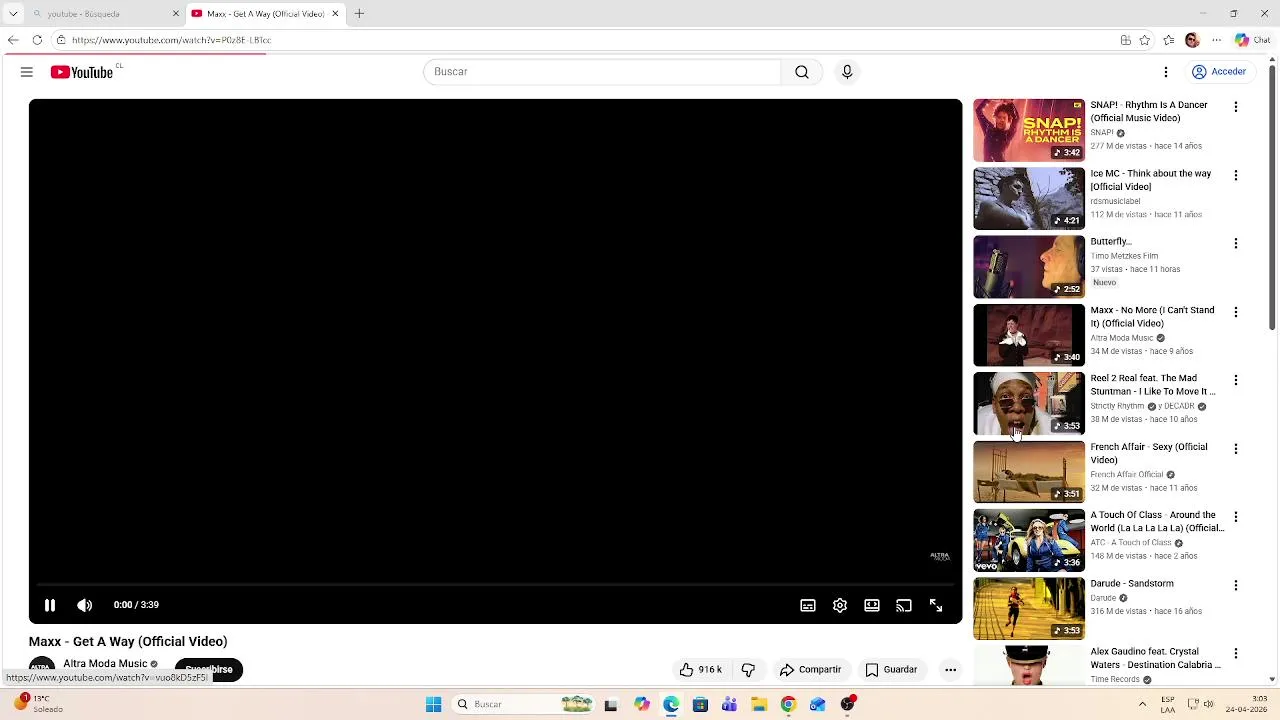Like the video with 916 k
This screenshot has width=1280, height=720.
point(701,670)
